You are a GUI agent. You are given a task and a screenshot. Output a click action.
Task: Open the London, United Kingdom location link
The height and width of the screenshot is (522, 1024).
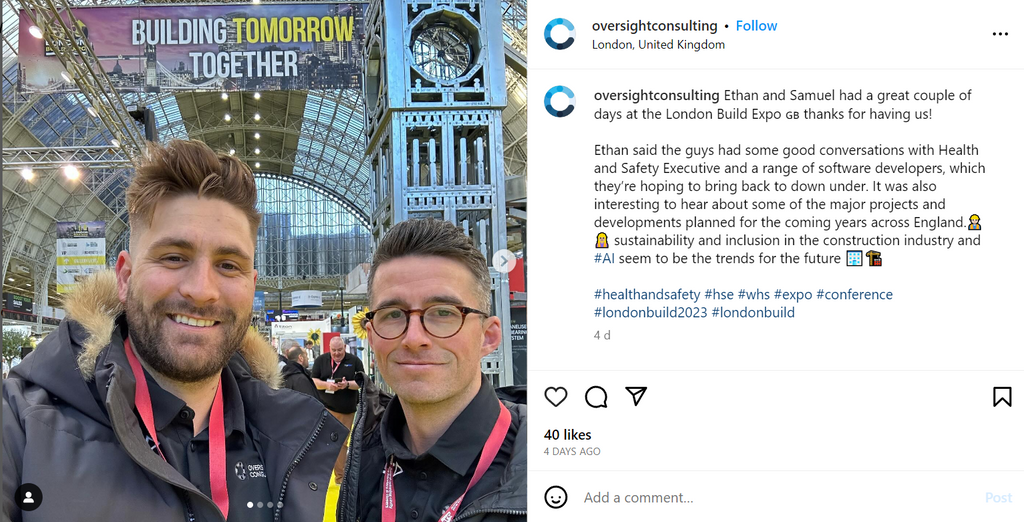click(658, 44)
